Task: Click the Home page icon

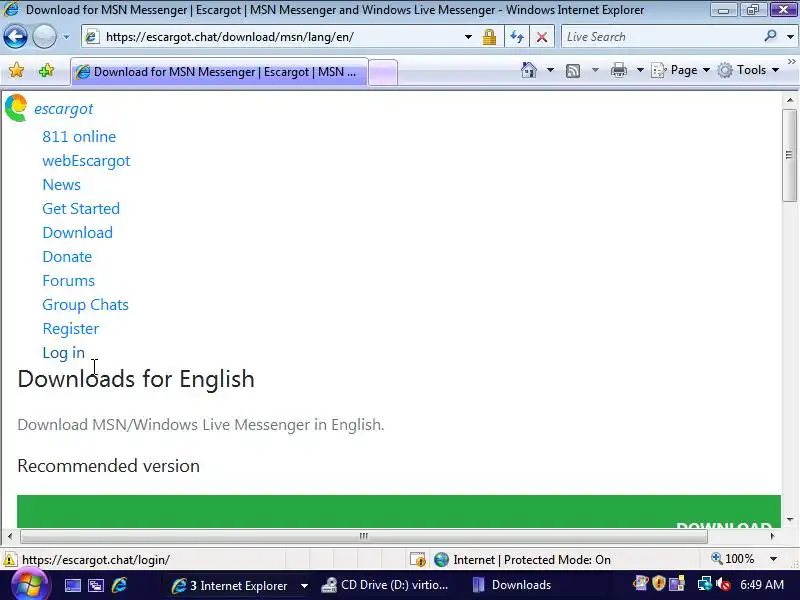Action: point(529,70)
